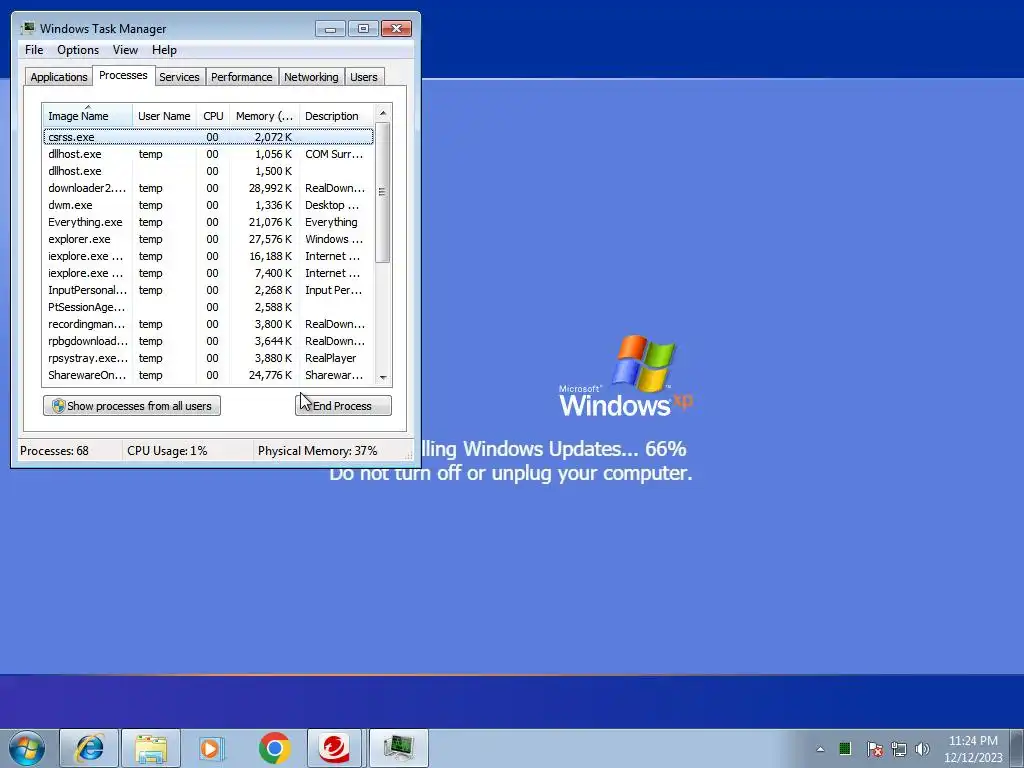Open Trend Micro taskbar icon

pyautogui.click(x=334, y=748)
